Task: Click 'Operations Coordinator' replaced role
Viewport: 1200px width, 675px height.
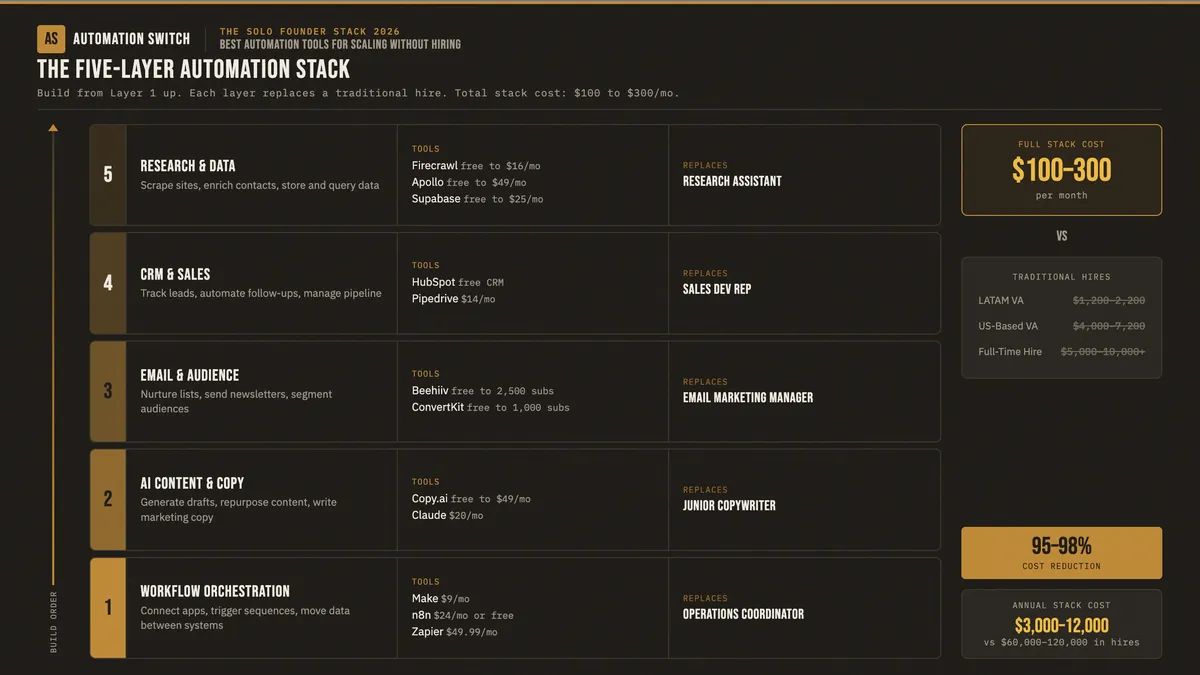Action: click(x=743, y=614)
